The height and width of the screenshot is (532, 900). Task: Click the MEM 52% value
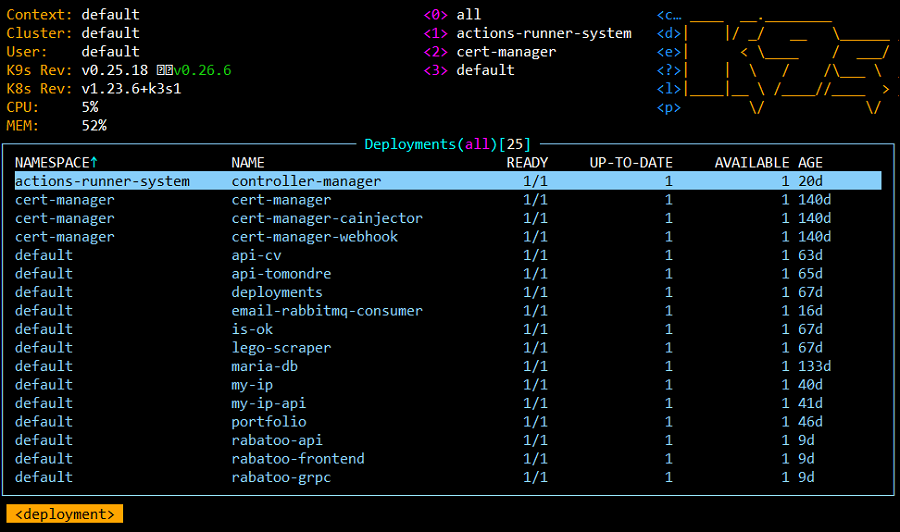click(x=94, y=126)
